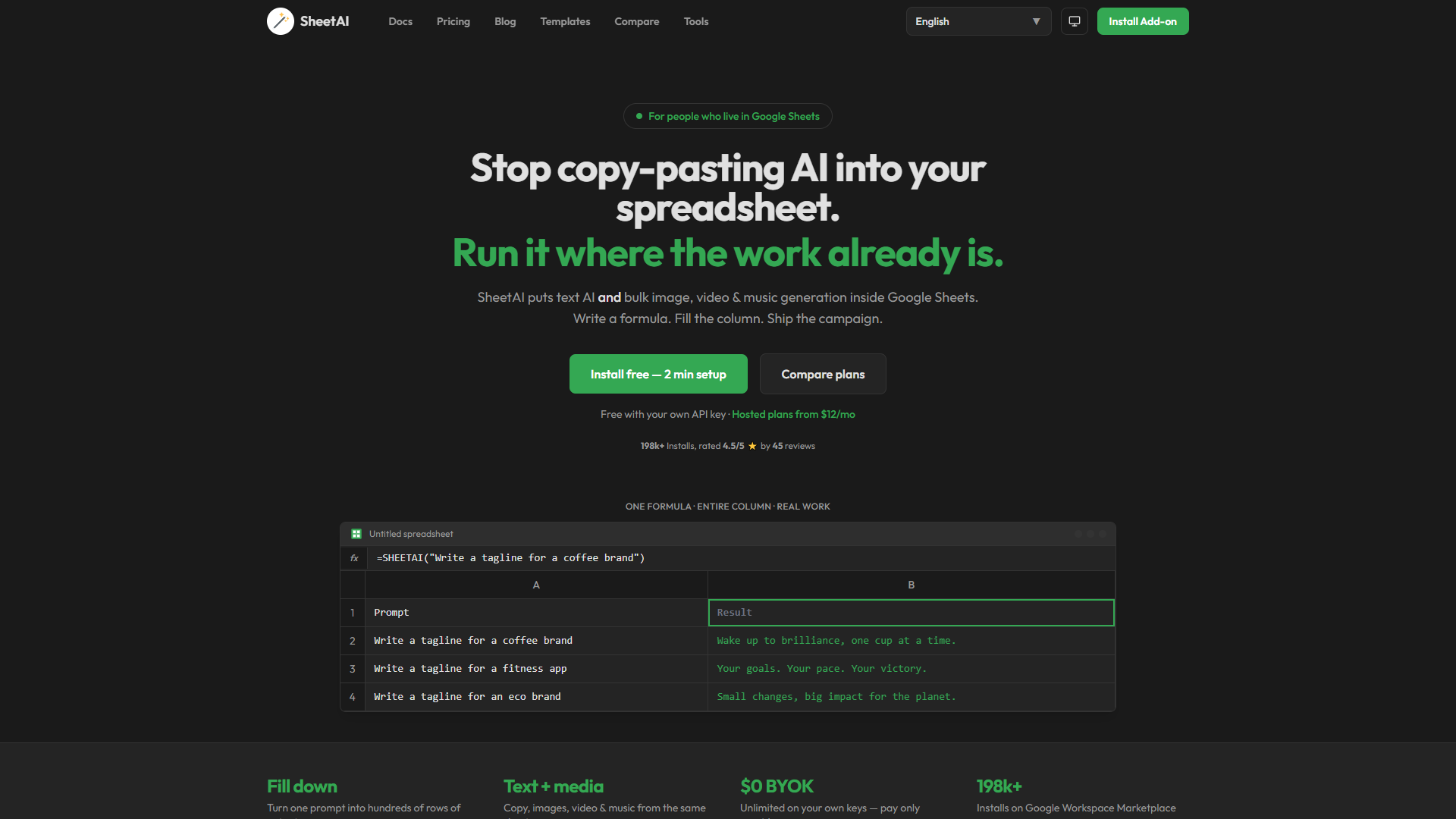
Task: Click the 'For people who live in Google Sheets' badge
Action: coord(728,116)
